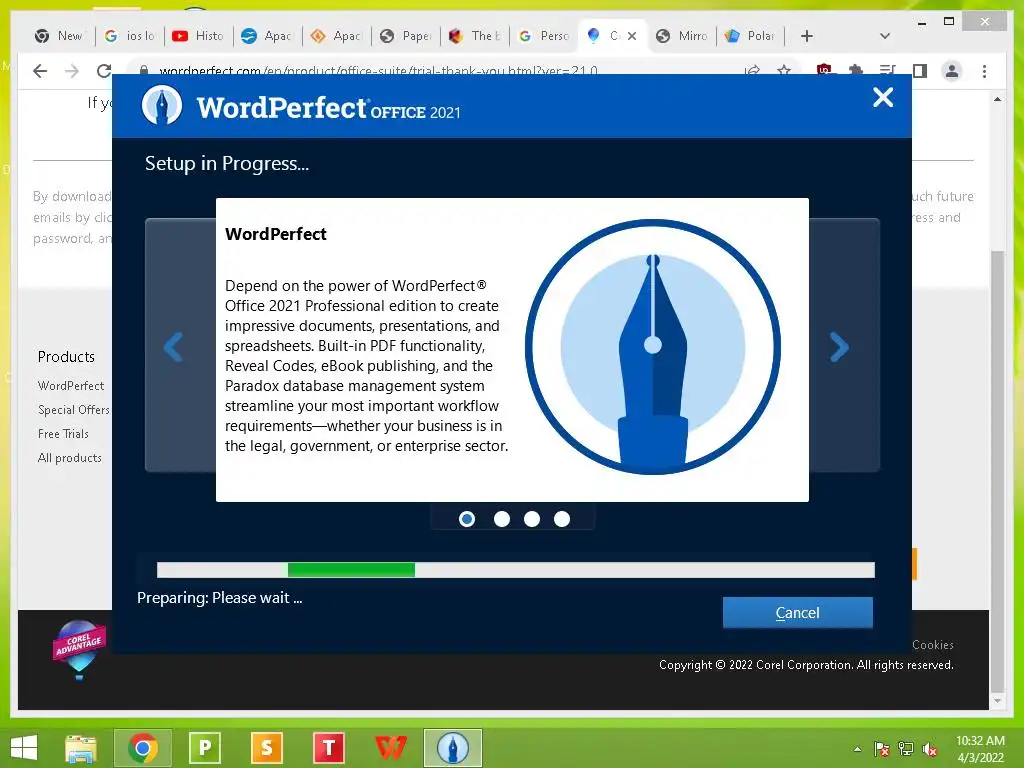Select the third carousel dot indicator
1024x768 pixels.
click(532, 519)
